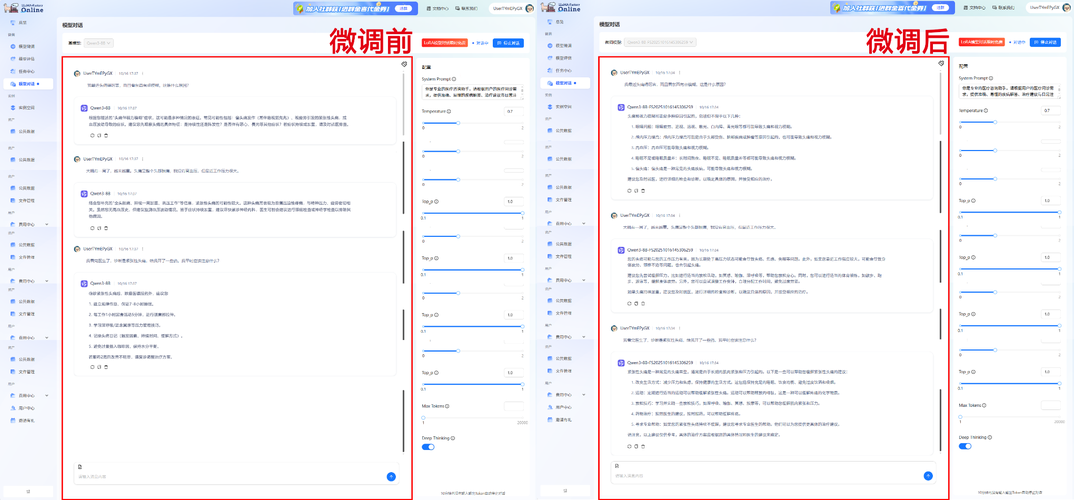Expand the fine-tuned model dropdown, 微调后 window
Screen dimensions: 1074x500
coord(660,42)
